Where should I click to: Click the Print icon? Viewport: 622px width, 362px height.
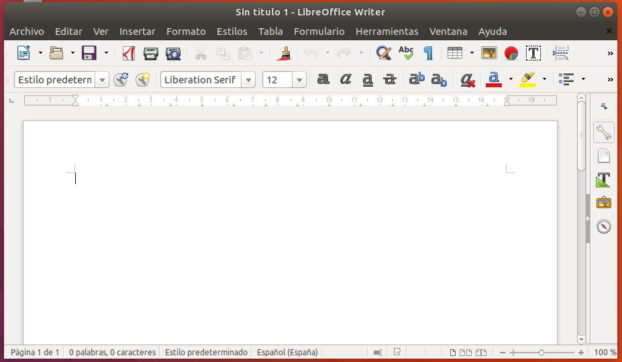(x=151, y=53)
